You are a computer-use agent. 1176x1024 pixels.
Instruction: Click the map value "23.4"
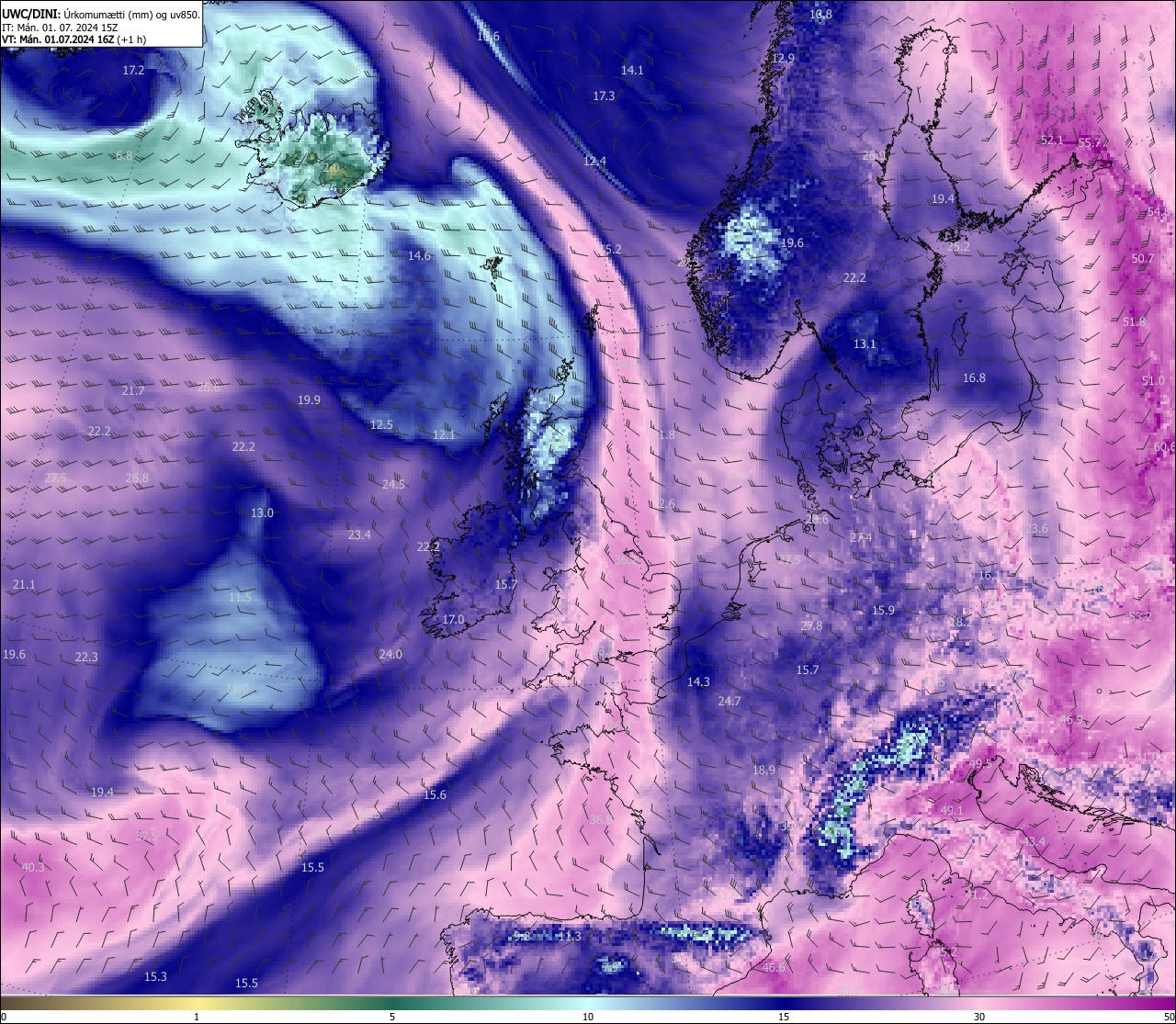359,535
